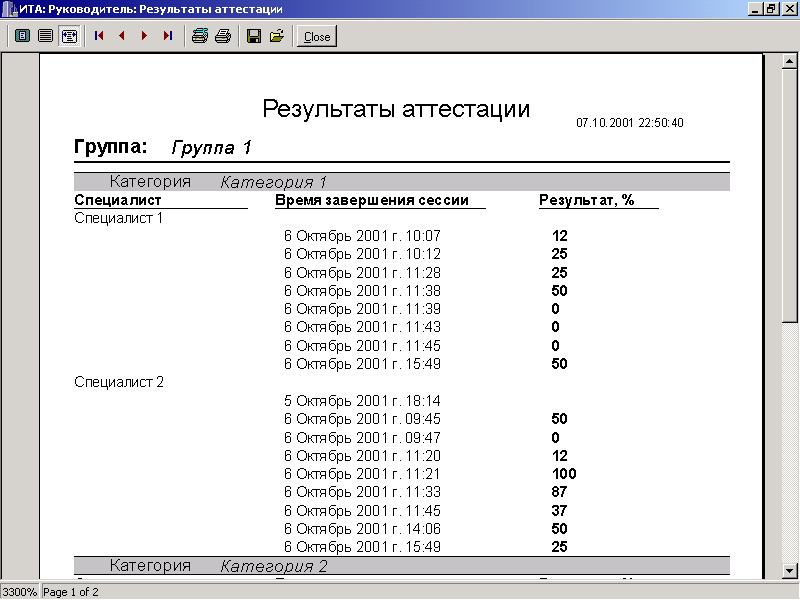
Task: Jump to the last page of the report
Action: coord(167,36)
